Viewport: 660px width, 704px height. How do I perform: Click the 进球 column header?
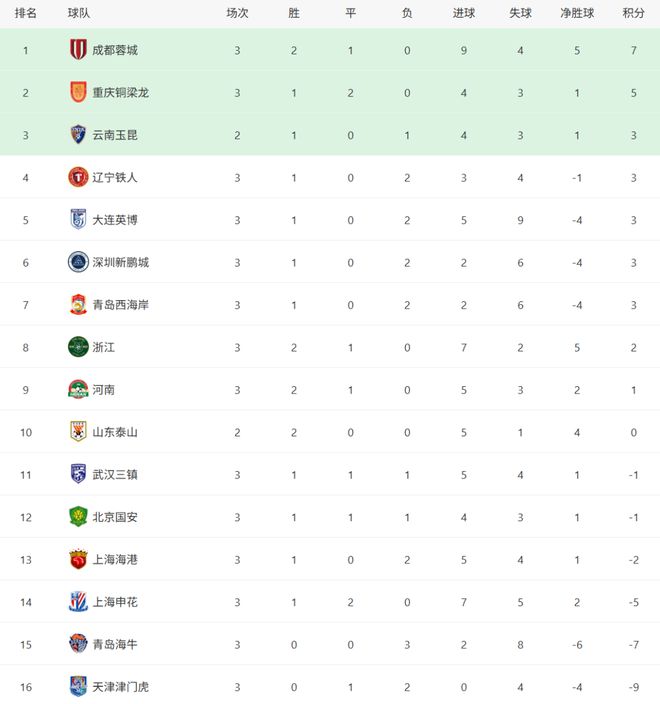(x=464, y=13)
